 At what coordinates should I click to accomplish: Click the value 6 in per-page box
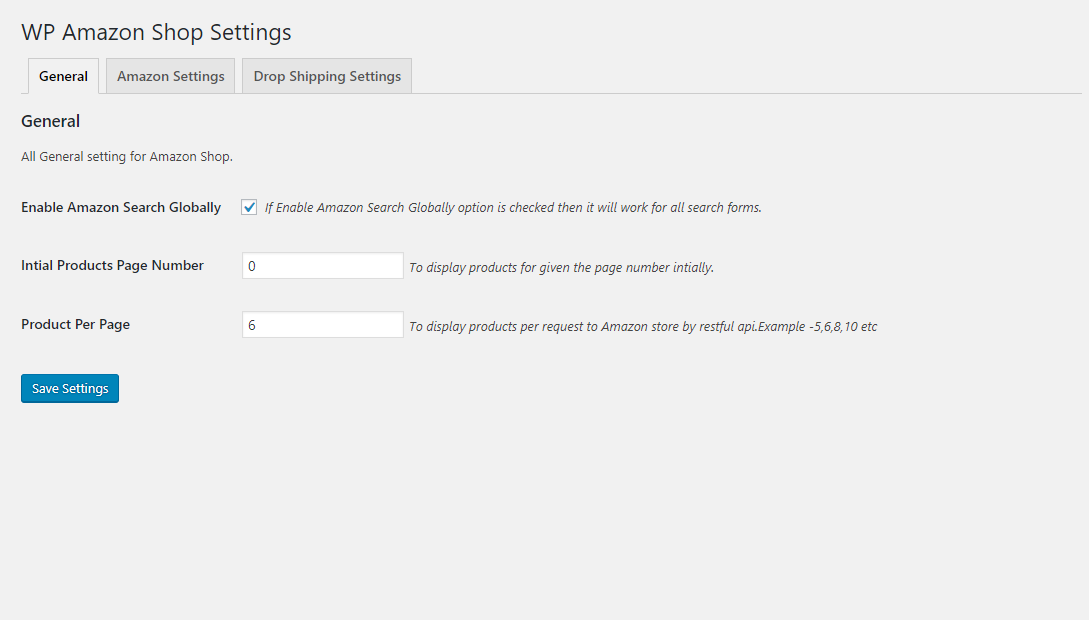pos(252,326)
